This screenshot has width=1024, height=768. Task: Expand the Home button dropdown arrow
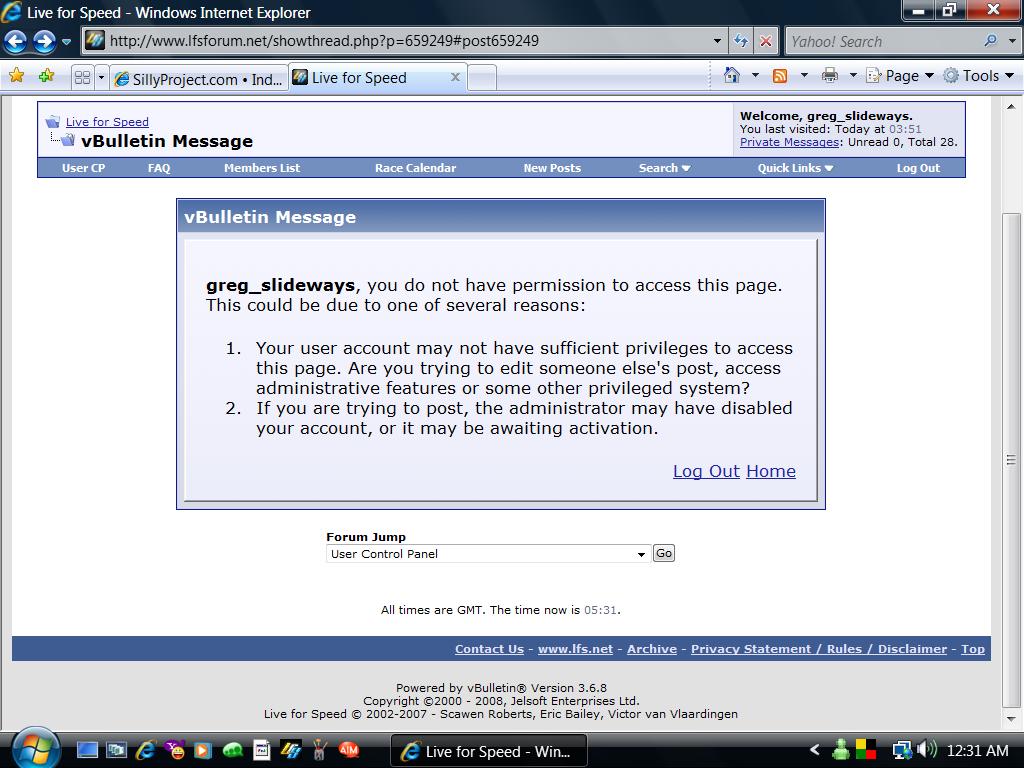point(755,75)
